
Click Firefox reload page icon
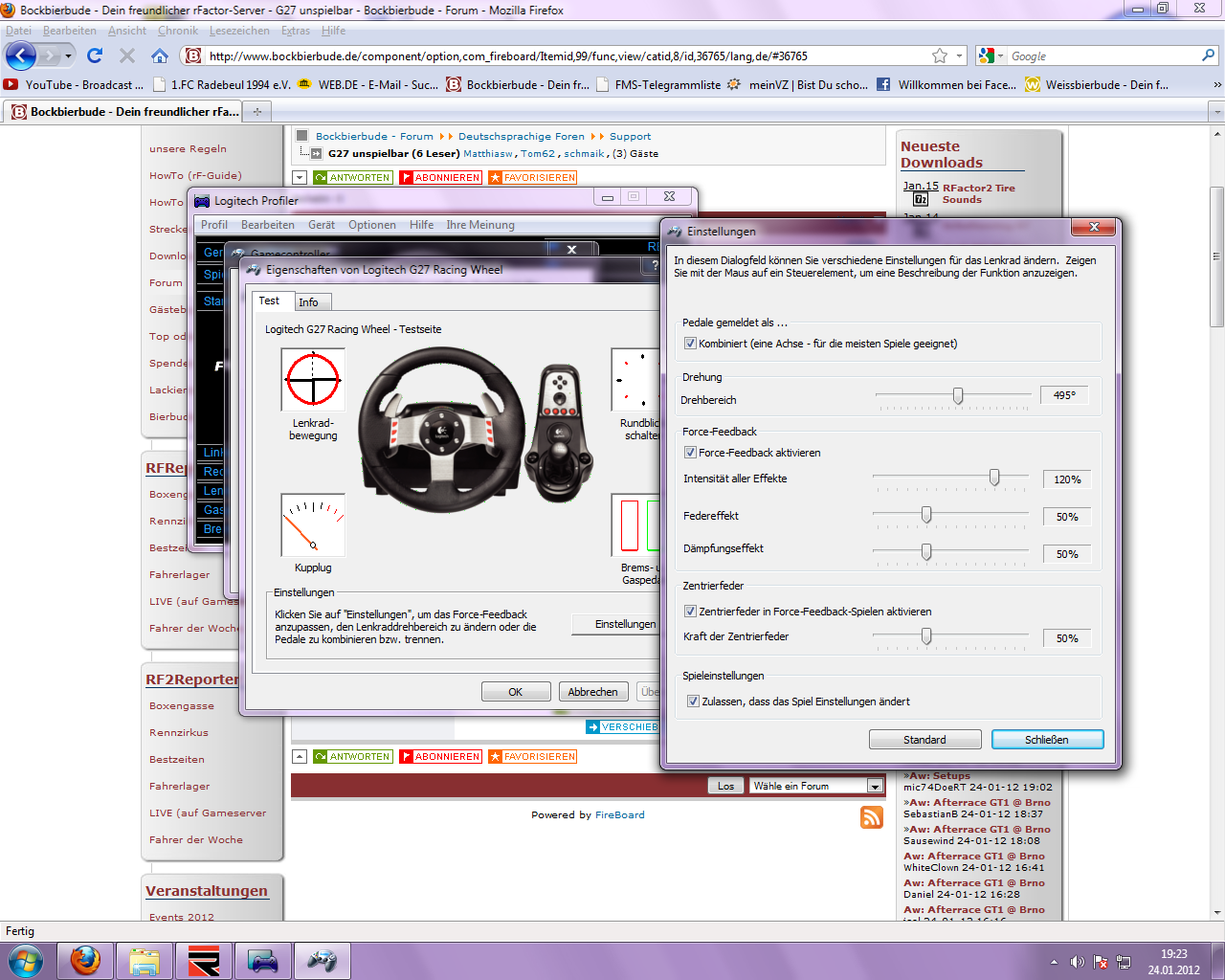pos(95,56)
